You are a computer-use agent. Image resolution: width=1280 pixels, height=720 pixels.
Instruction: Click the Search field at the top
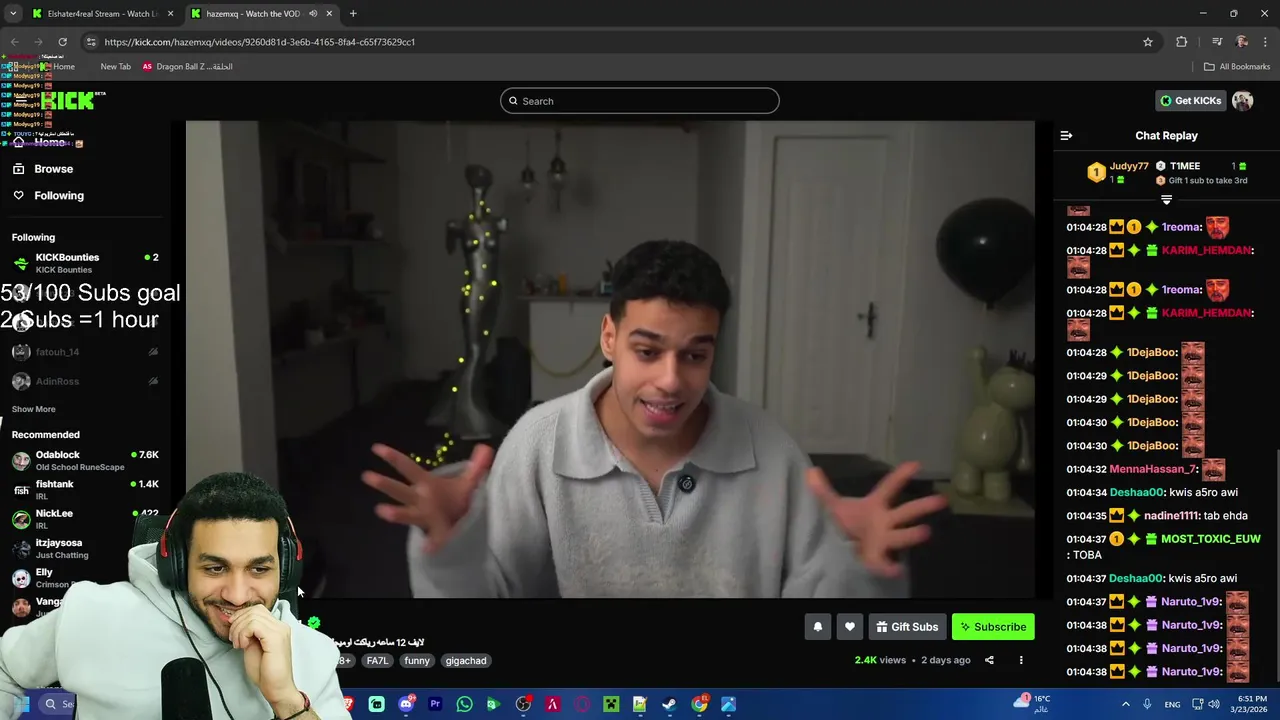[x=640, y=101]
